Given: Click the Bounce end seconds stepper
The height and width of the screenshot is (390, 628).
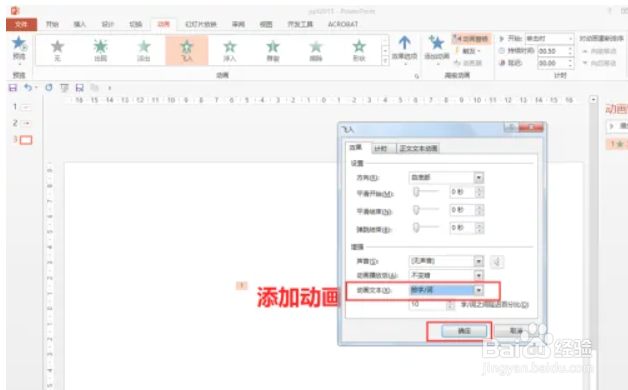Looking at the screenshot, I should tap(479, 228).
